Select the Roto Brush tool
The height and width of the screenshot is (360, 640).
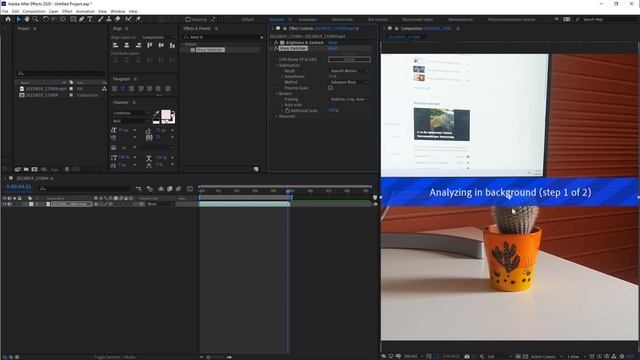pos(128,19)
